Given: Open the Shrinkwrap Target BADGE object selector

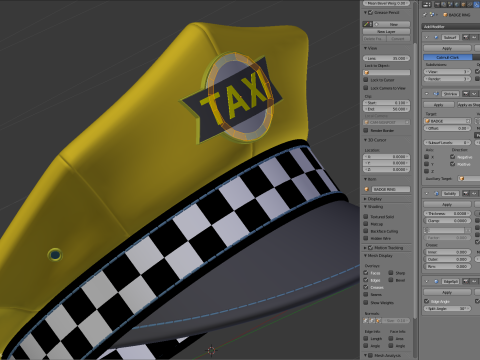Looking at the screenshot, I should tap(447, 121).
